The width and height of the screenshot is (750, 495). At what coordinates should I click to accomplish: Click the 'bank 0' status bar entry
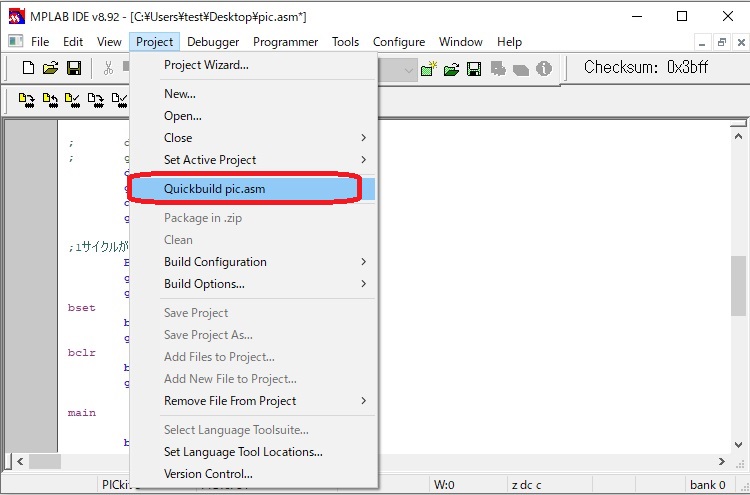pos(707,485)
